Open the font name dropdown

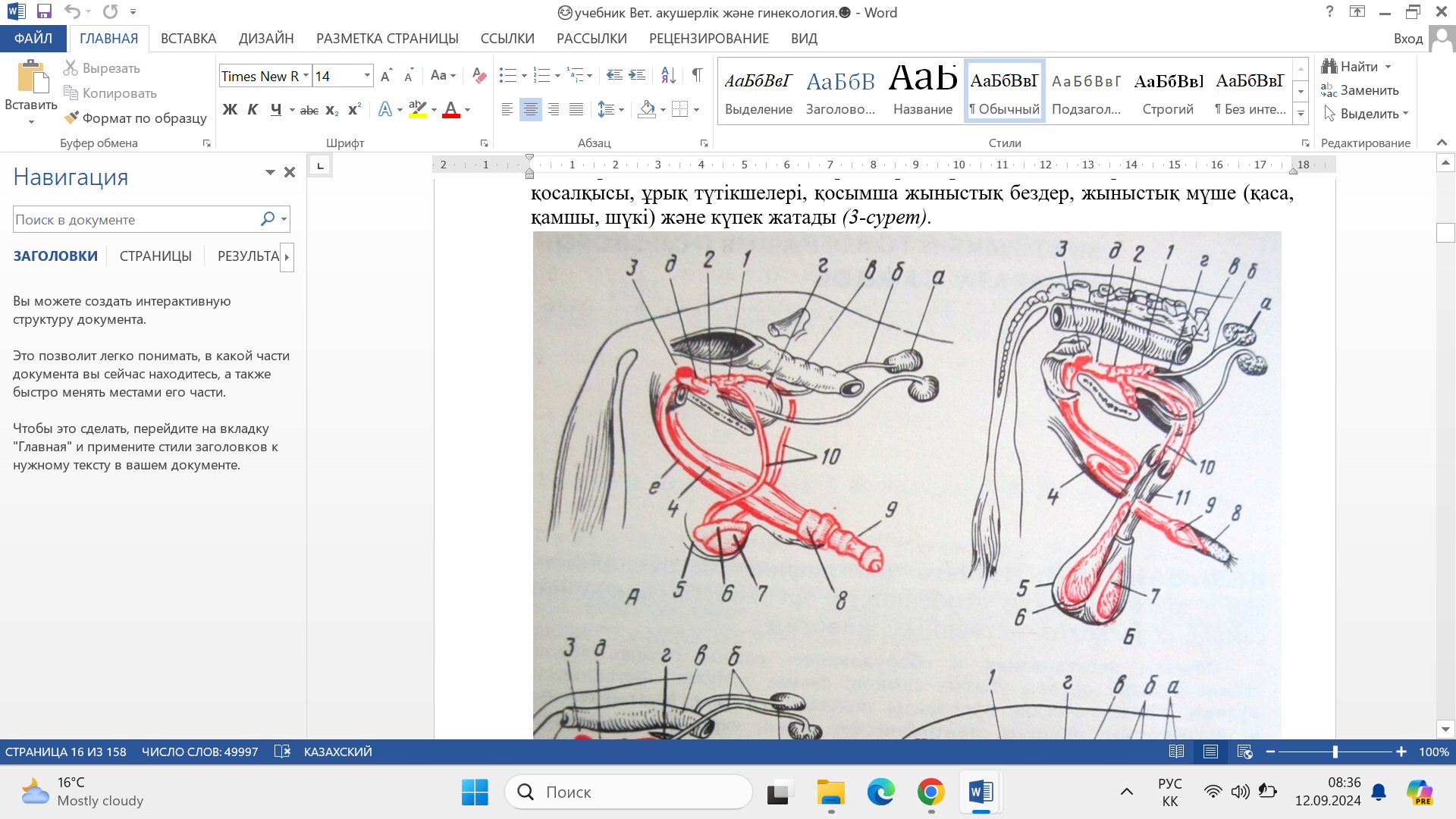306,75
